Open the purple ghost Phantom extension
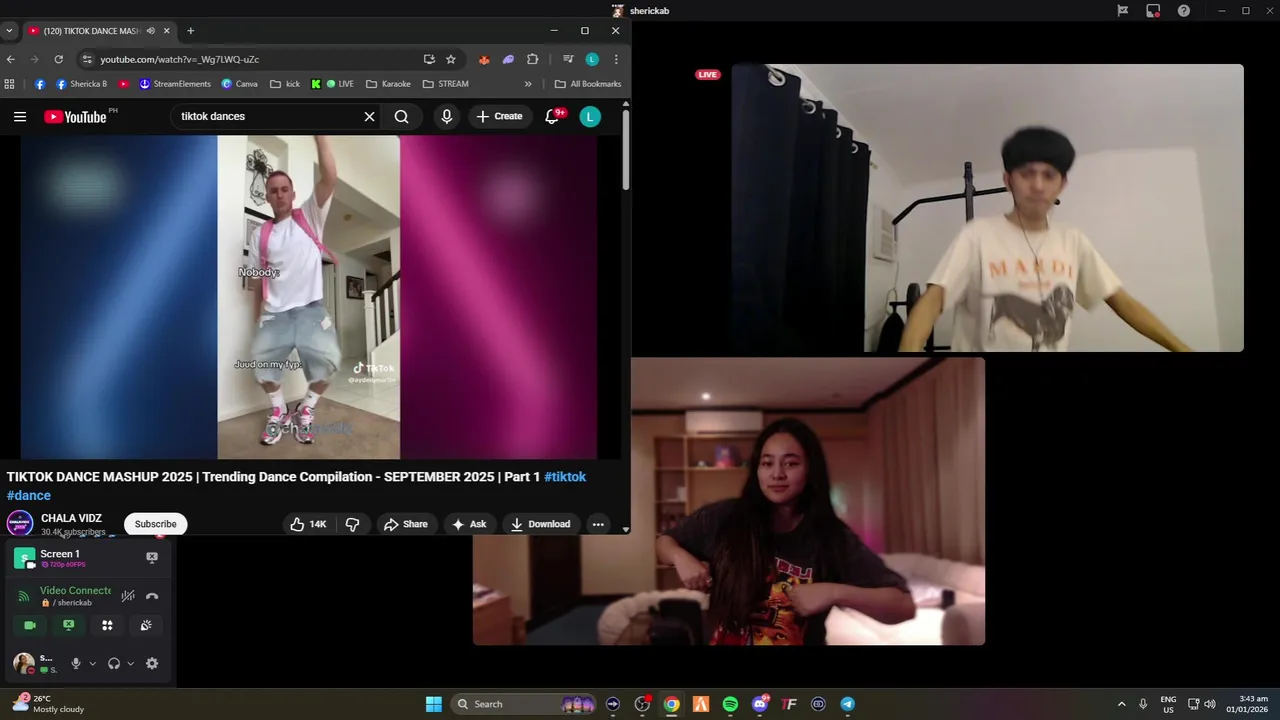The width and height of the screenshot is (1280, 720). point(508,59)
